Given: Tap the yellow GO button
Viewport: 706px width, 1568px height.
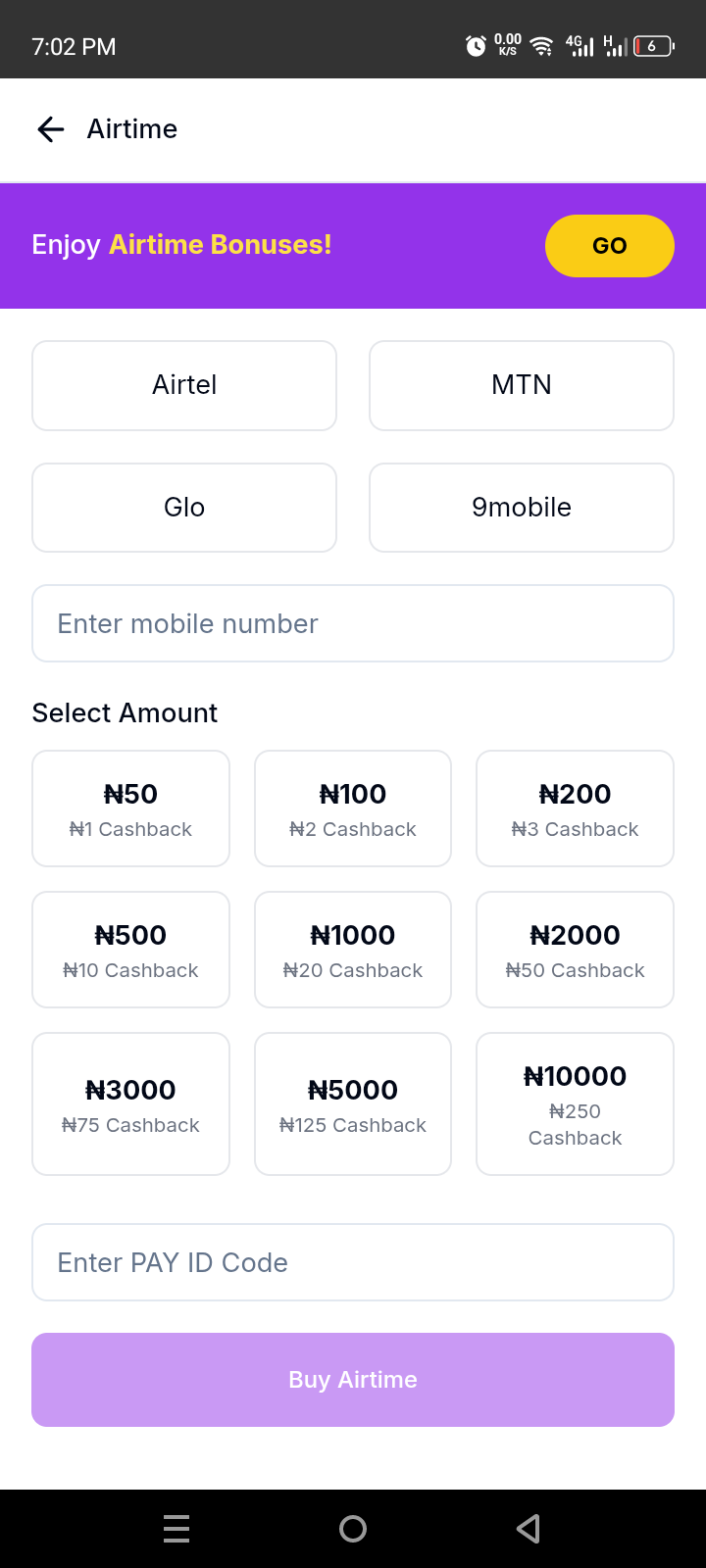Looking at the screenshot, I should coord(610,246).
